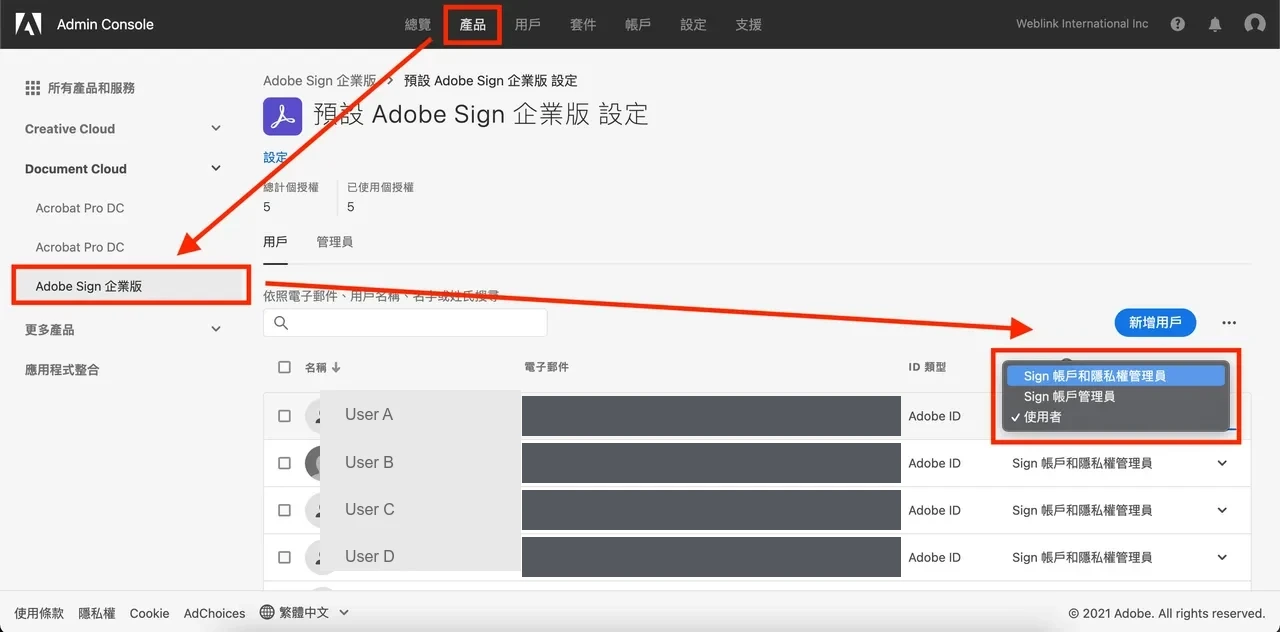
Task: Check the User B row checkbox
Action: (285, 463)
